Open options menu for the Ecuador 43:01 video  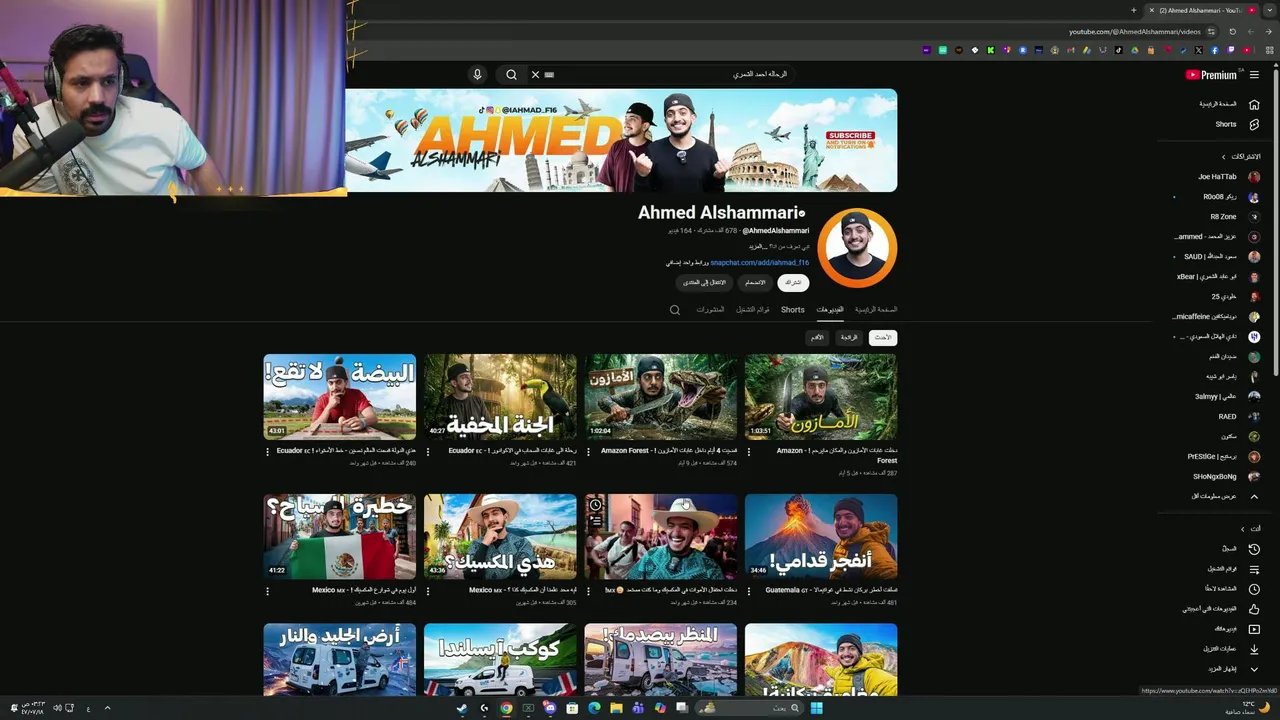coord(267,451)
